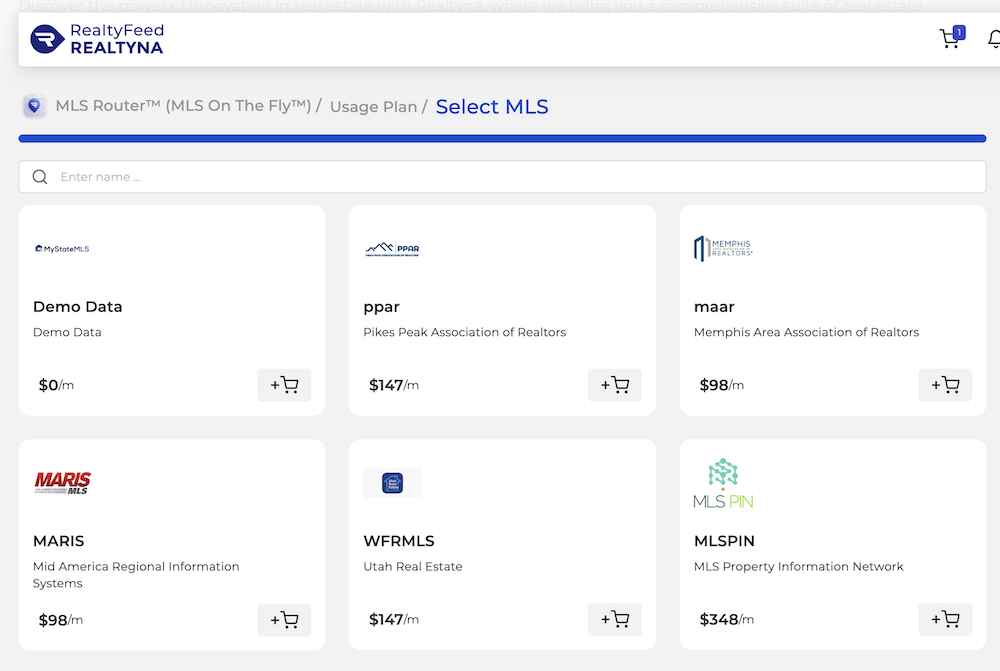Viewport: 1000px width, 671px height.
Task: Click the $0/m price
Action: coord(56,385)
